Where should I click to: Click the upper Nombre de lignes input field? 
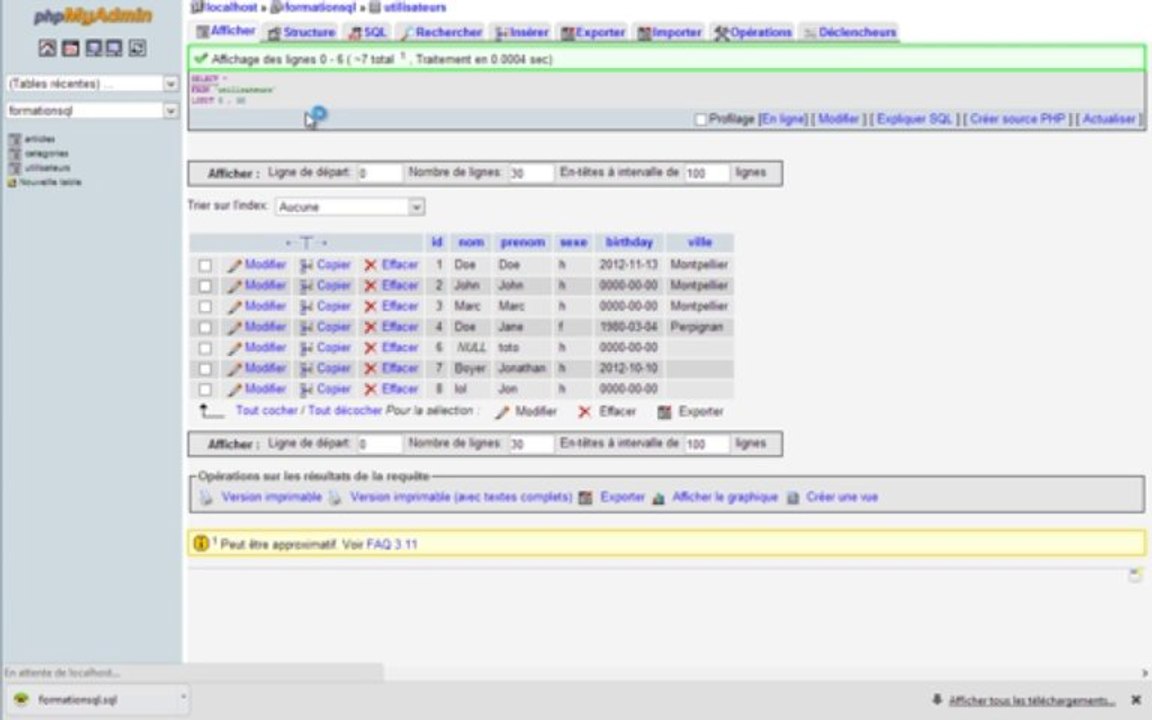531,173
